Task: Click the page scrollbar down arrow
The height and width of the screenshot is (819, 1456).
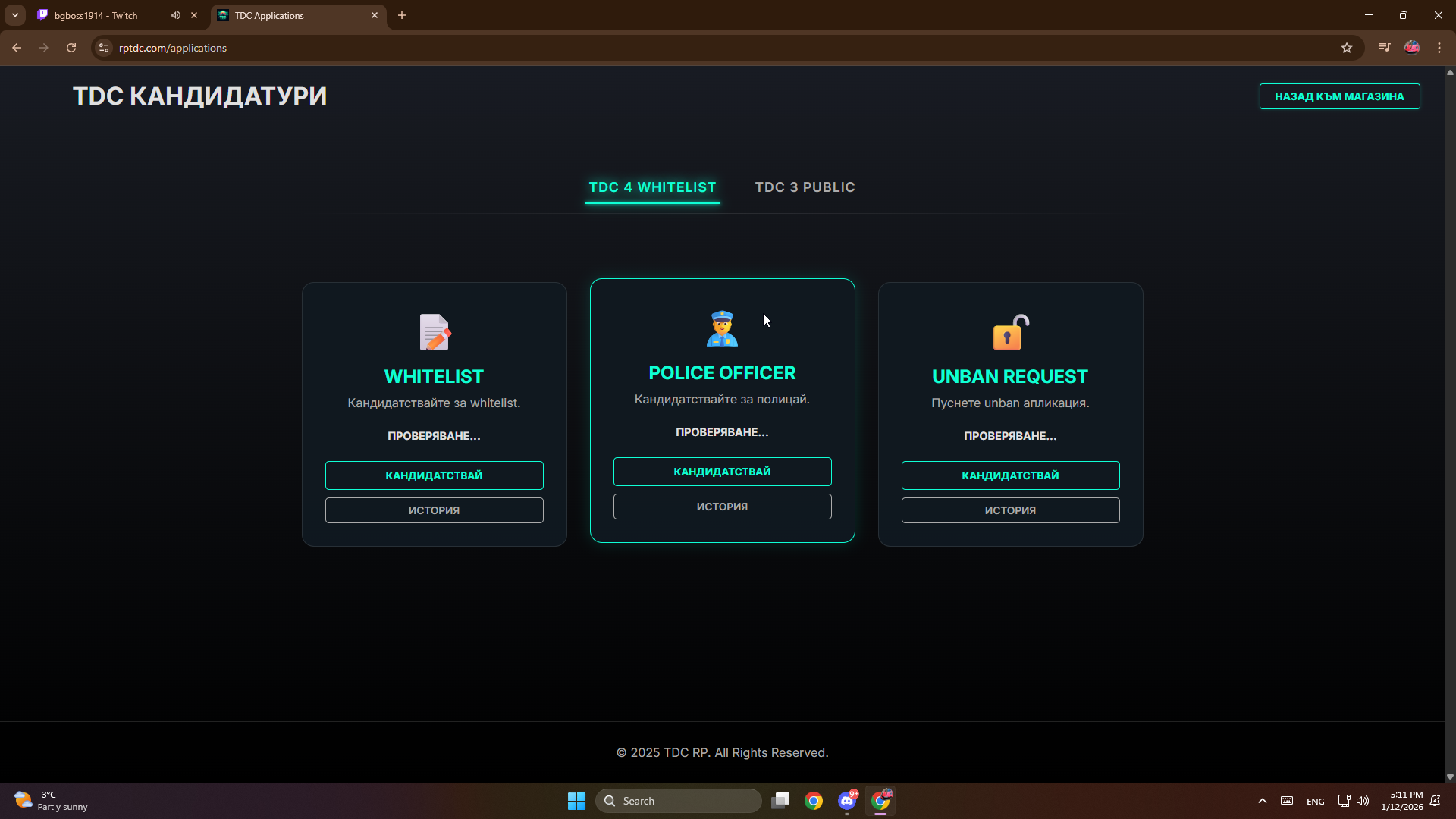Action: click(x=1450, y=777)
